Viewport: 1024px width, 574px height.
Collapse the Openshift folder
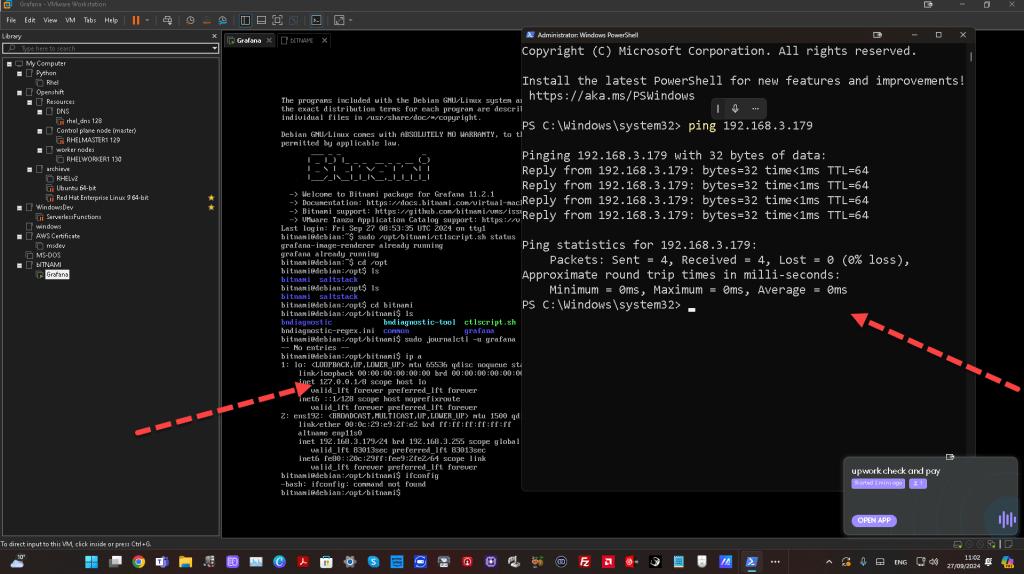[20, 93]
